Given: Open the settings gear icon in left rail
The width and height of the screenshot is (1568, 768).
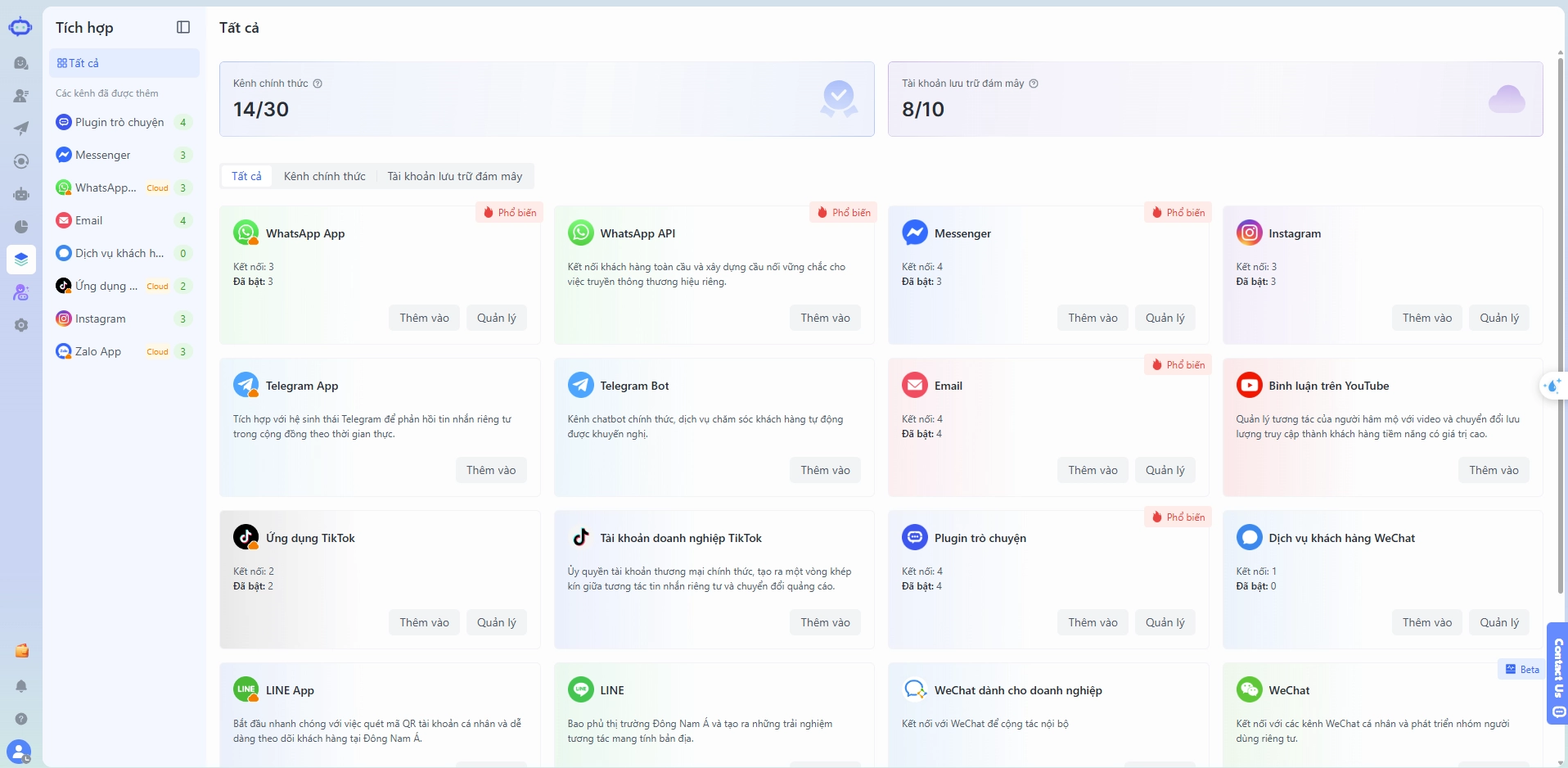Looking at the screenshot, I should (21, 325).
